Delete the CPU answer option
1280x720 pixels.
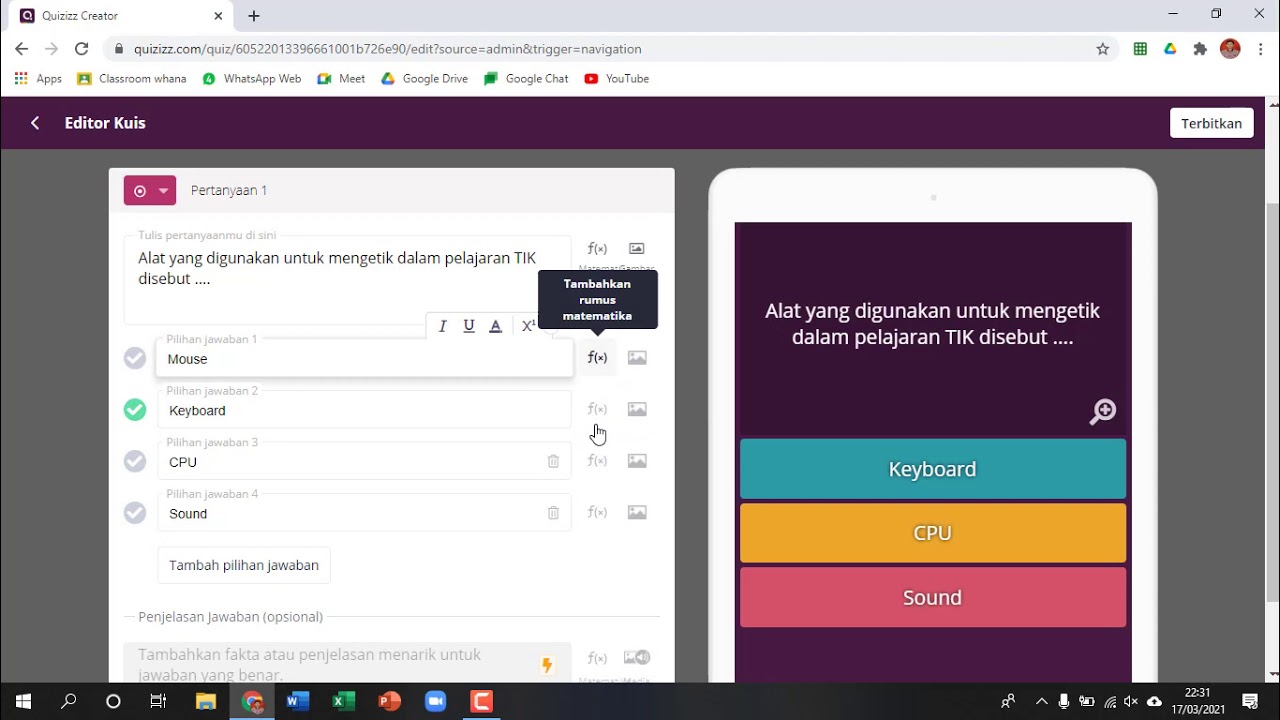[x=553, y=461]
